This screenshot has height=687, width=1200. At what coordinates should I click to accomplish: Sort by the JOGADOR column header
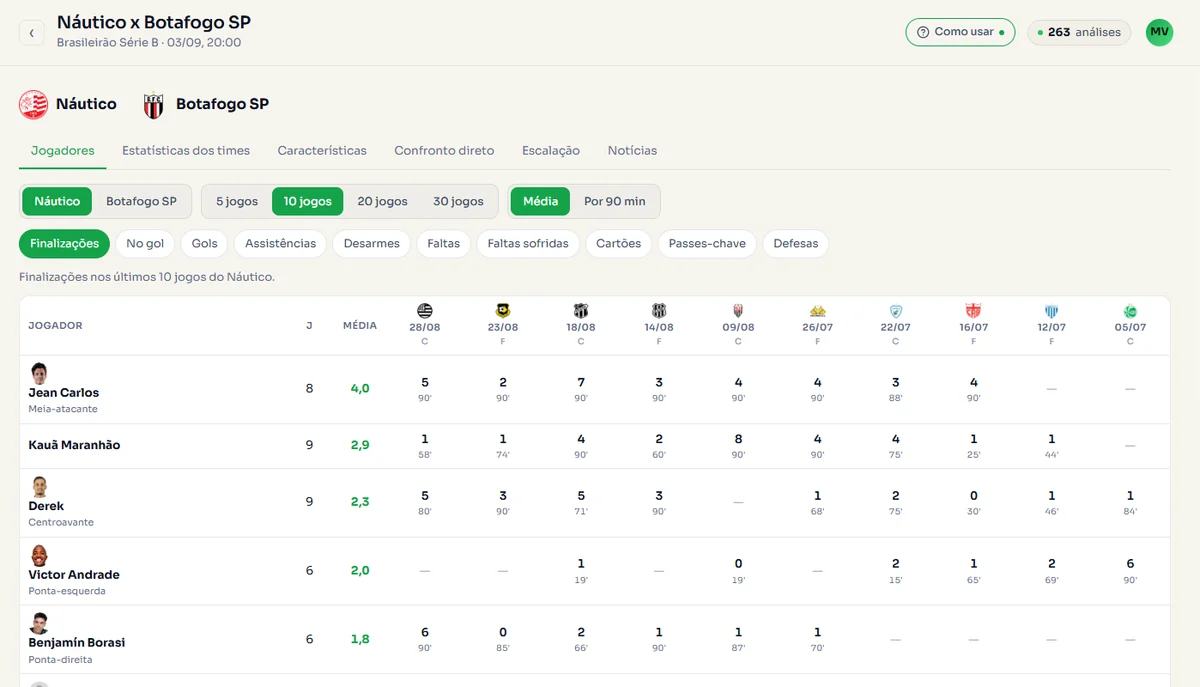click(55, 326)
